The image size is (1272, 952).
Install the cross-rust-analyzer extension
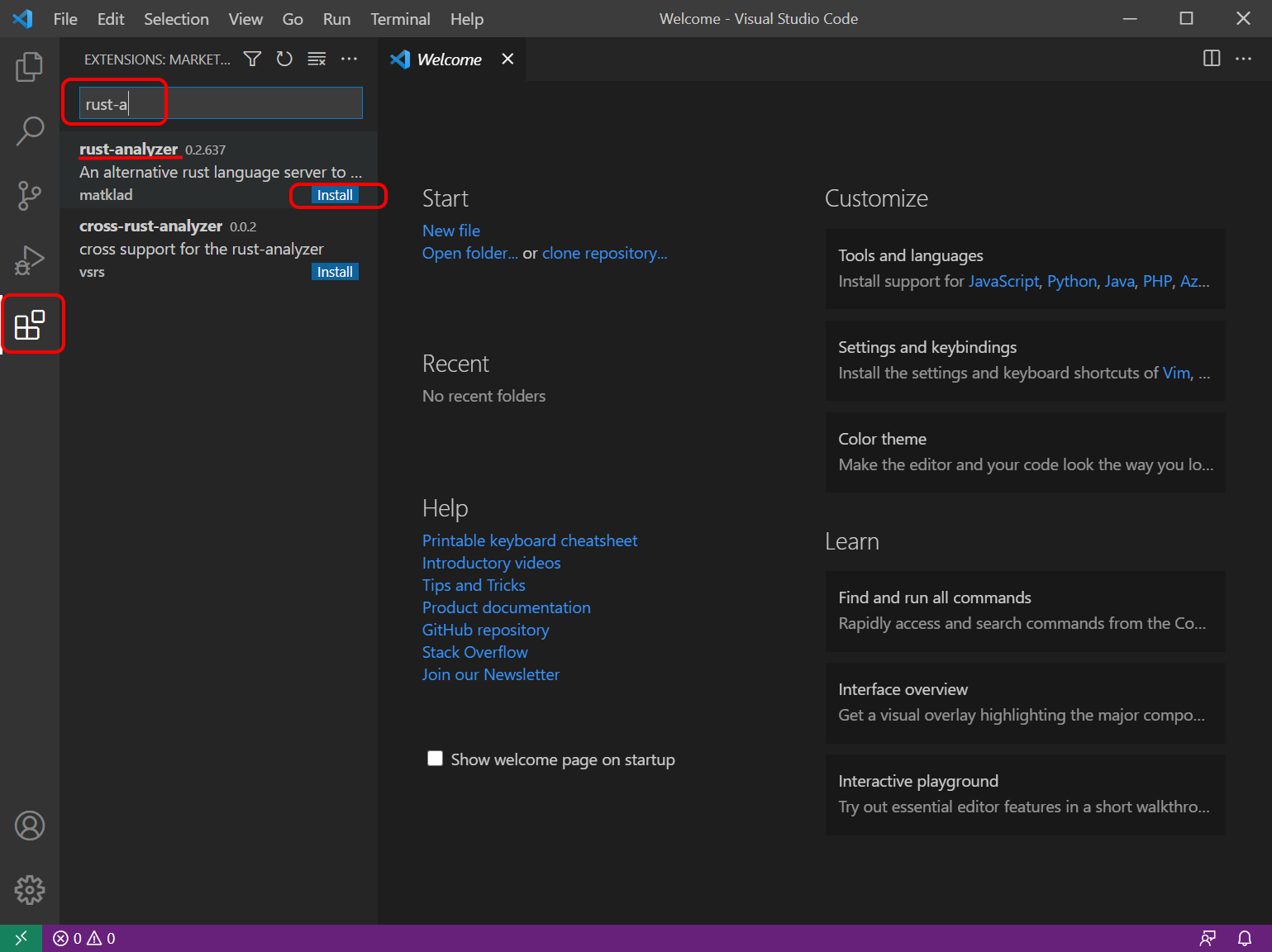coord(335,272)
